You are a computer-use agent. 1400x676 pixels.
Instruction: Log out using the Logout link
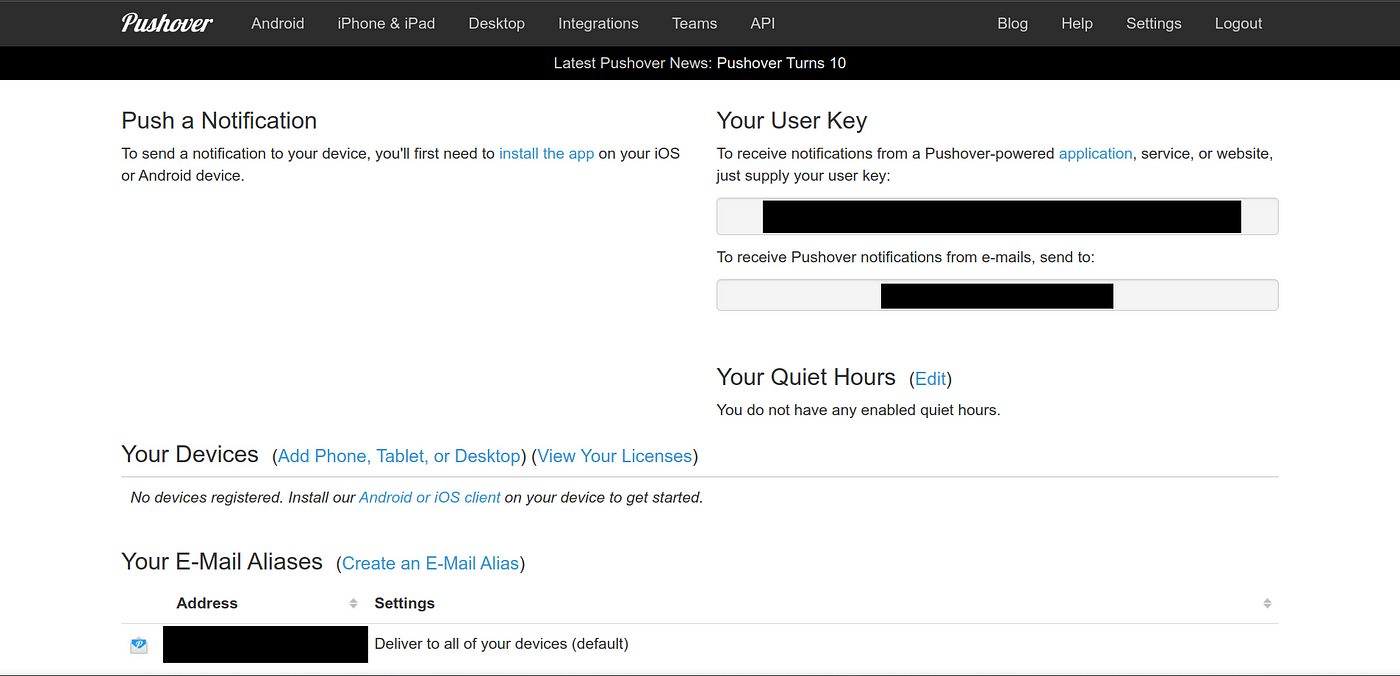point(1239,23)
